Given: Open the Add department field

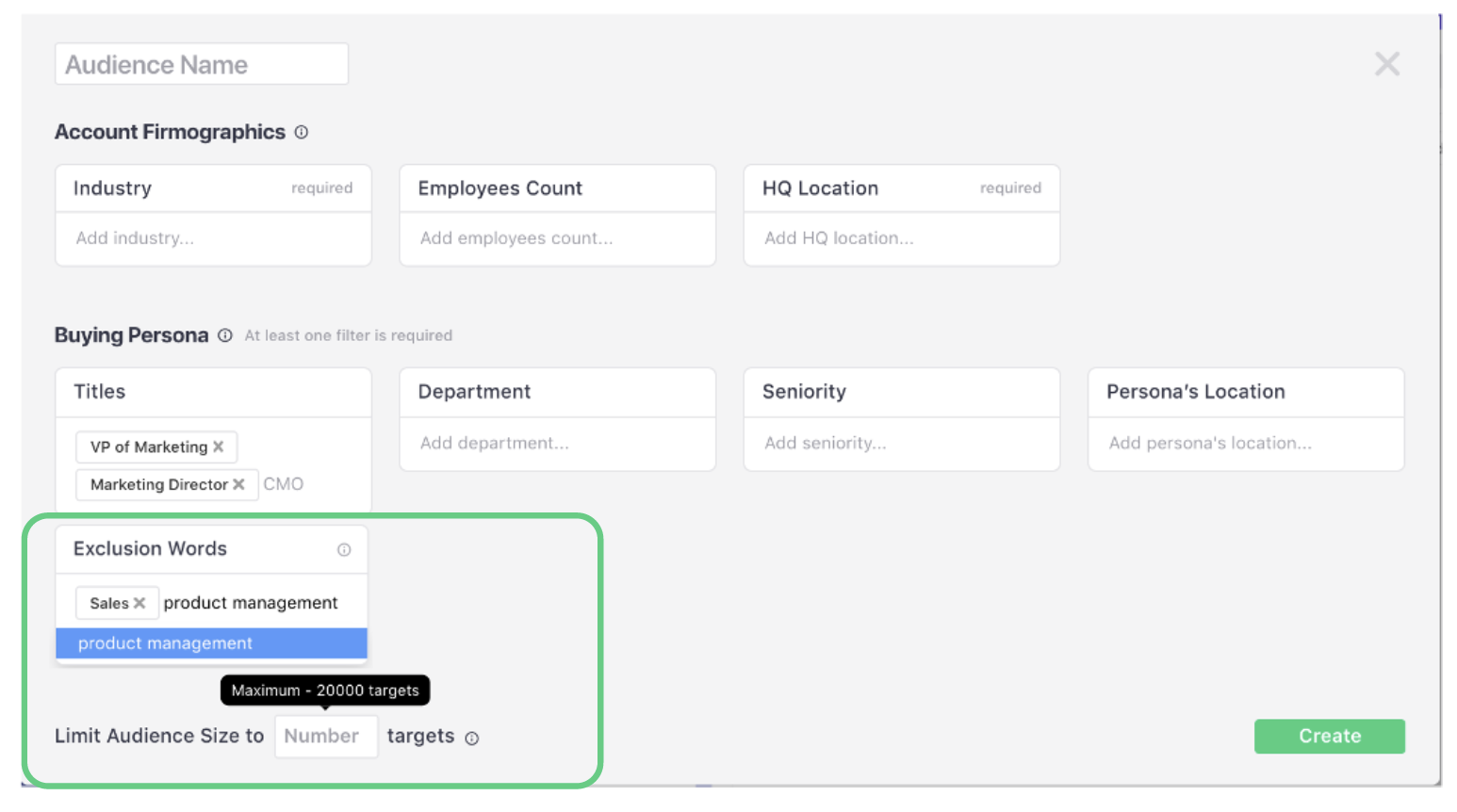Looking at the screenshot, I should click(557, 443).
